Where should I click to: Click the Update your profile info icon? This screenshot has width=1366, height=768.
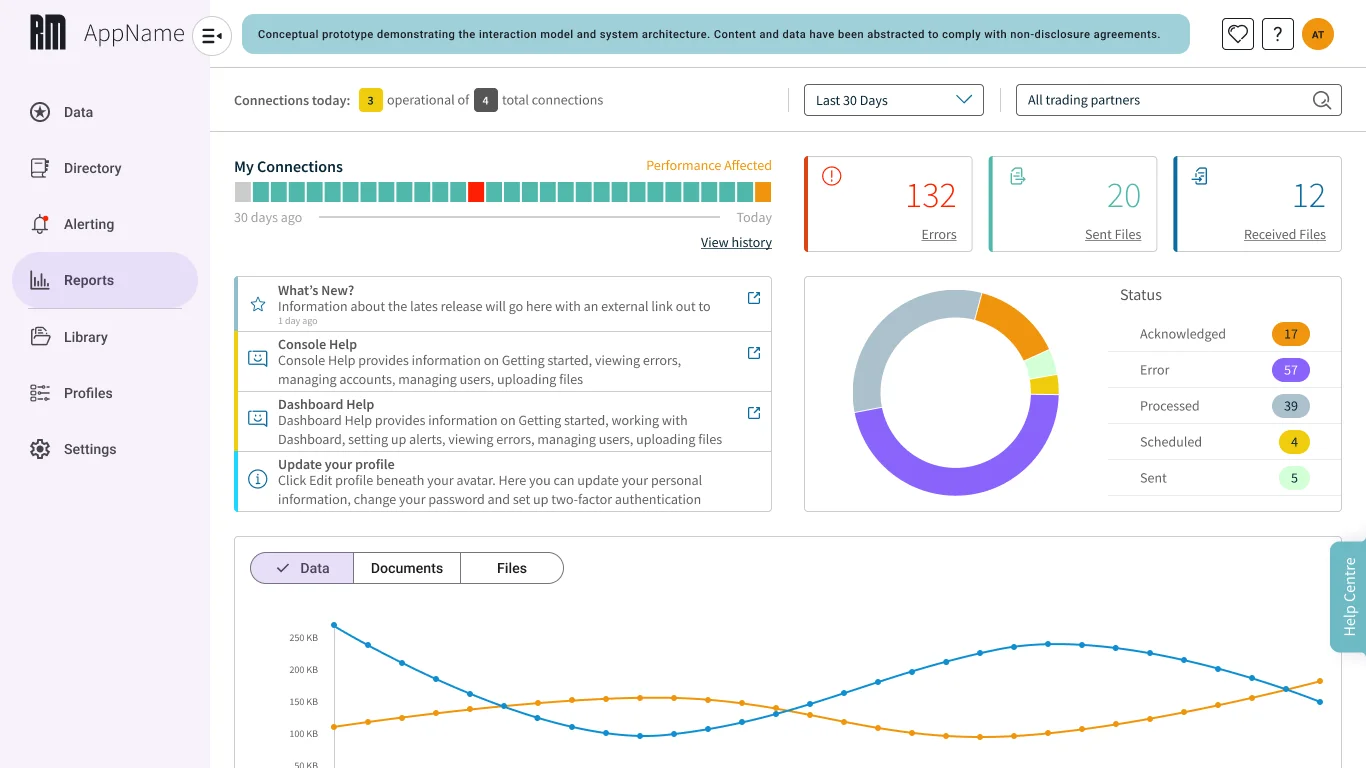(x=258, y=479)
